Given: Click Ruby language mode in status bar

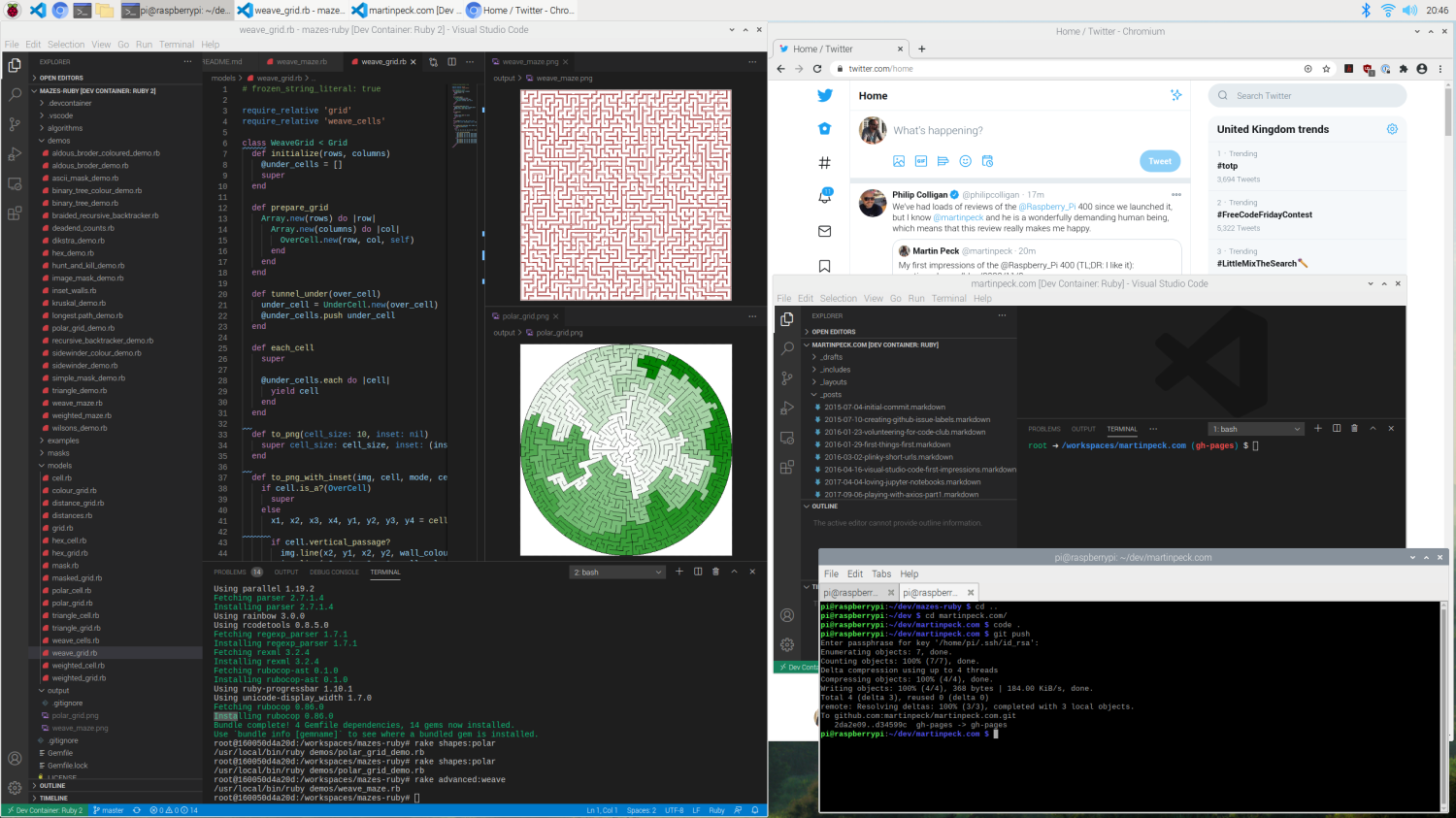Looking at the screenshot, I should tap(716, 810).
